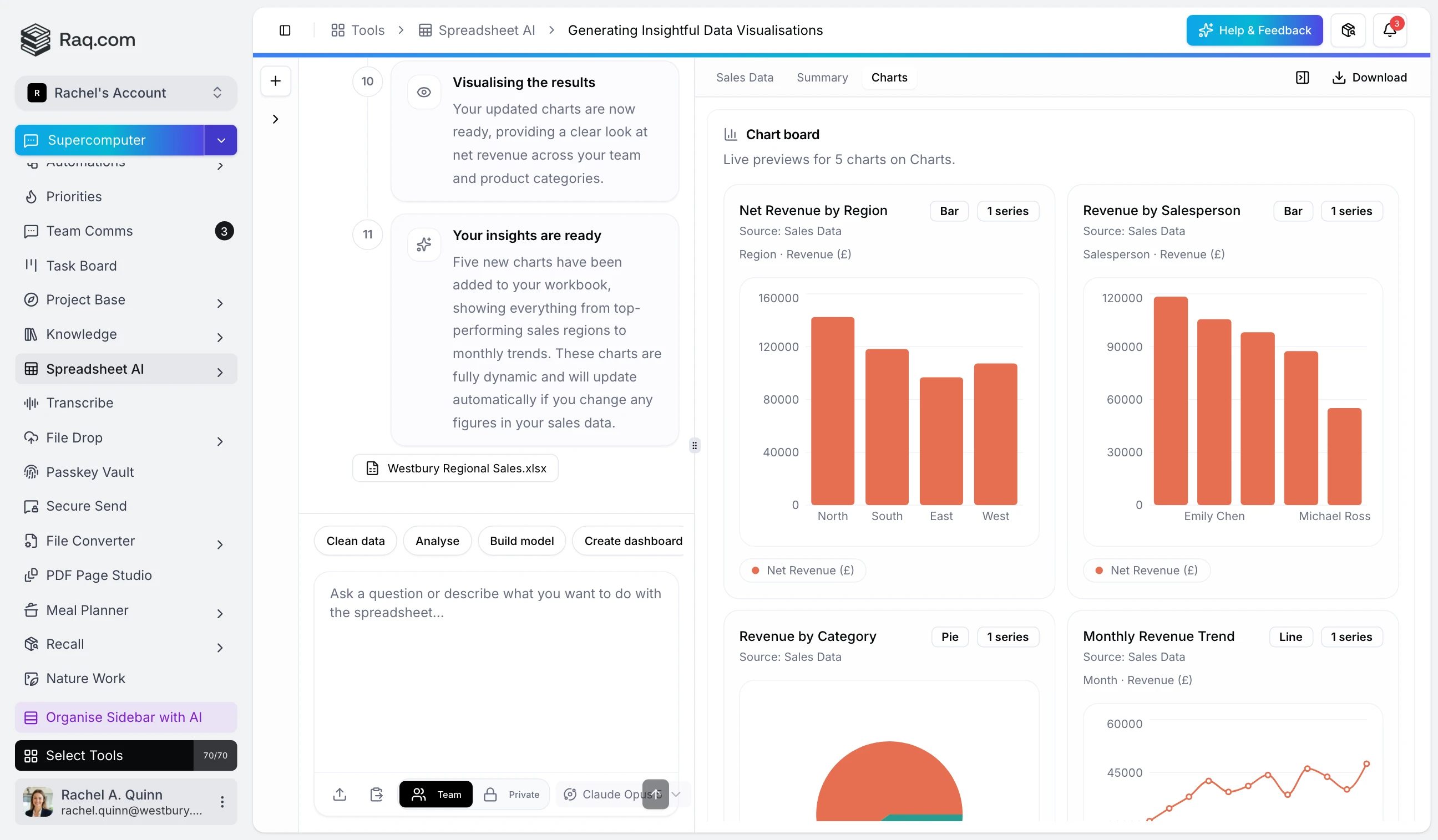
Task: Switch visibility to Team mode
Action: tap(436, 794)
